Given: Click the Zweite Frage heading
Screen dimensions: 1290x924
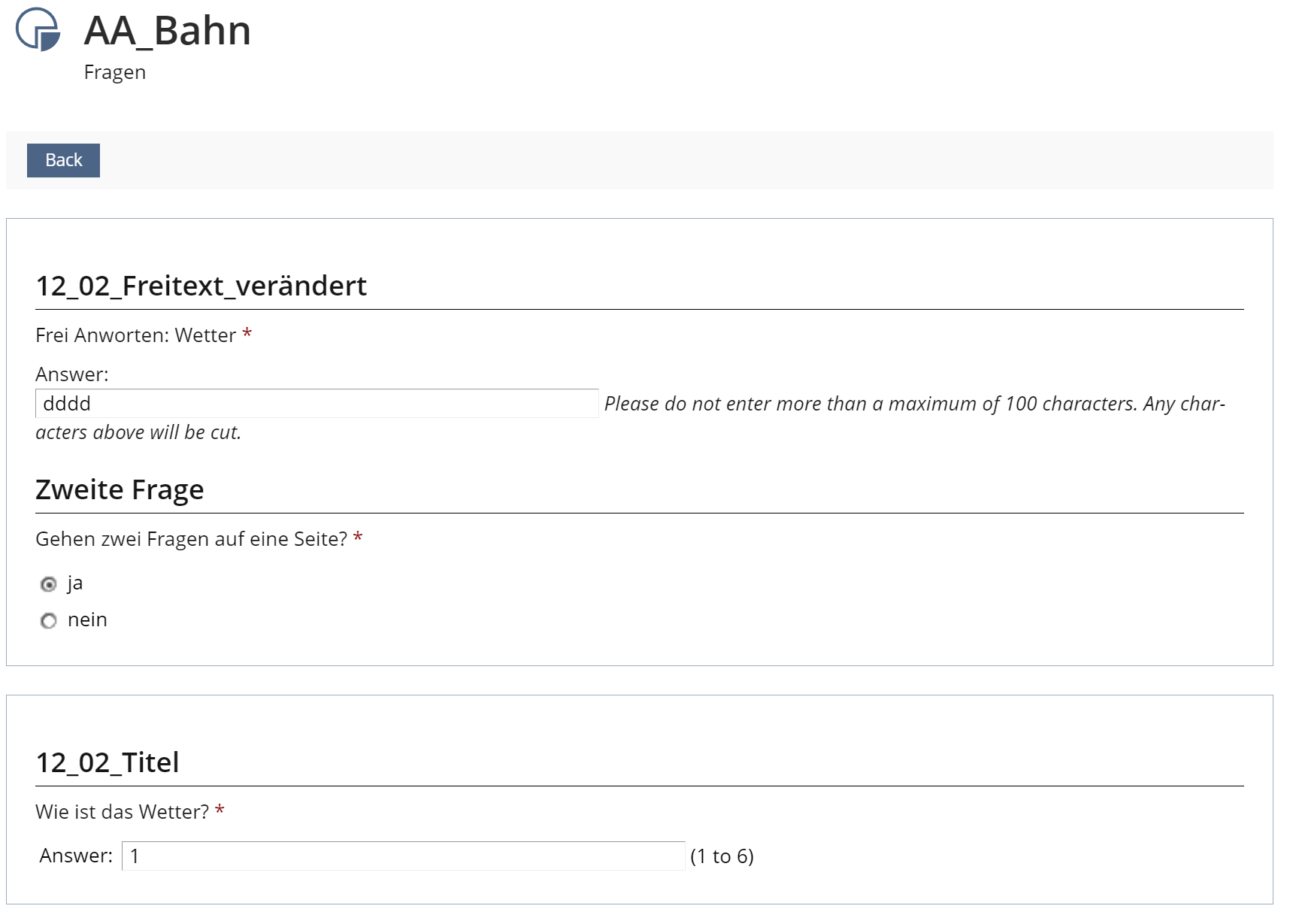Looking at the screenshot, I should coord(120,489).
